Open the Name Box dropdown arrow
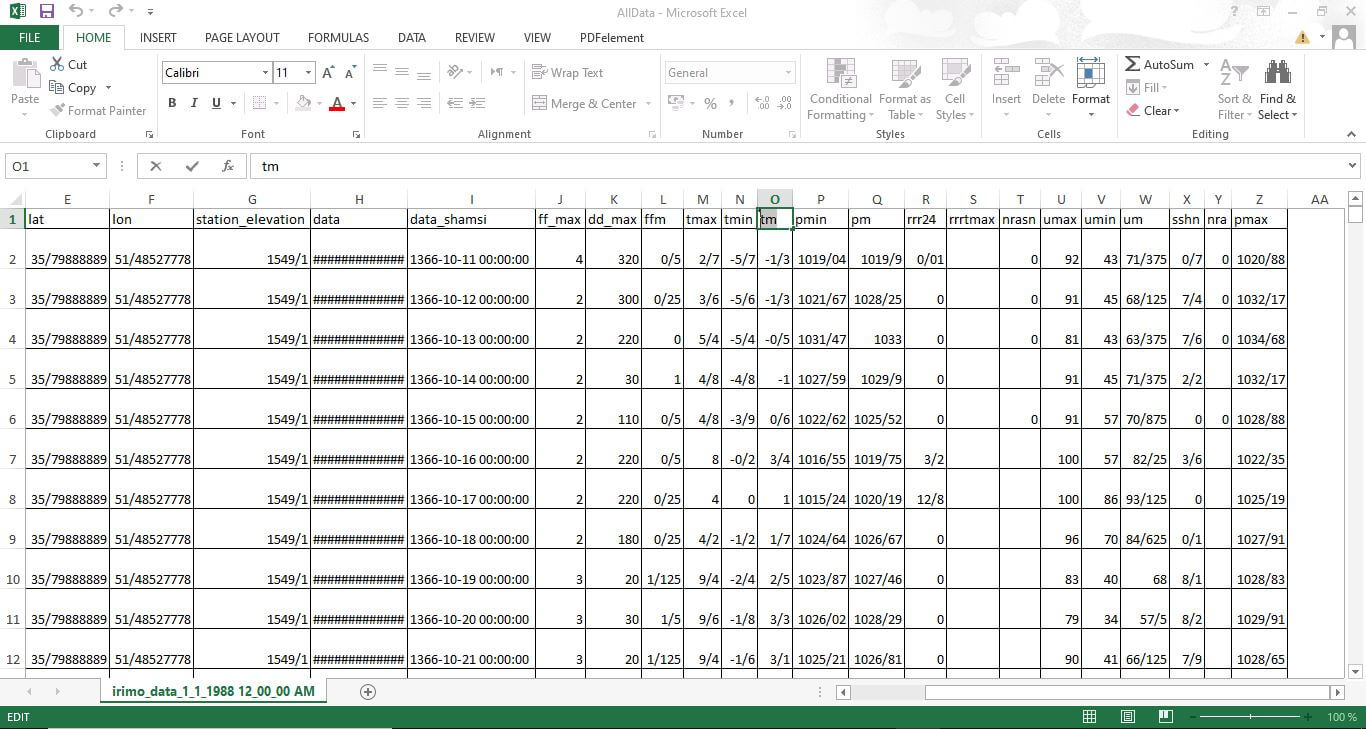This screenshot has height=729, width=1366. pos(97,167)
